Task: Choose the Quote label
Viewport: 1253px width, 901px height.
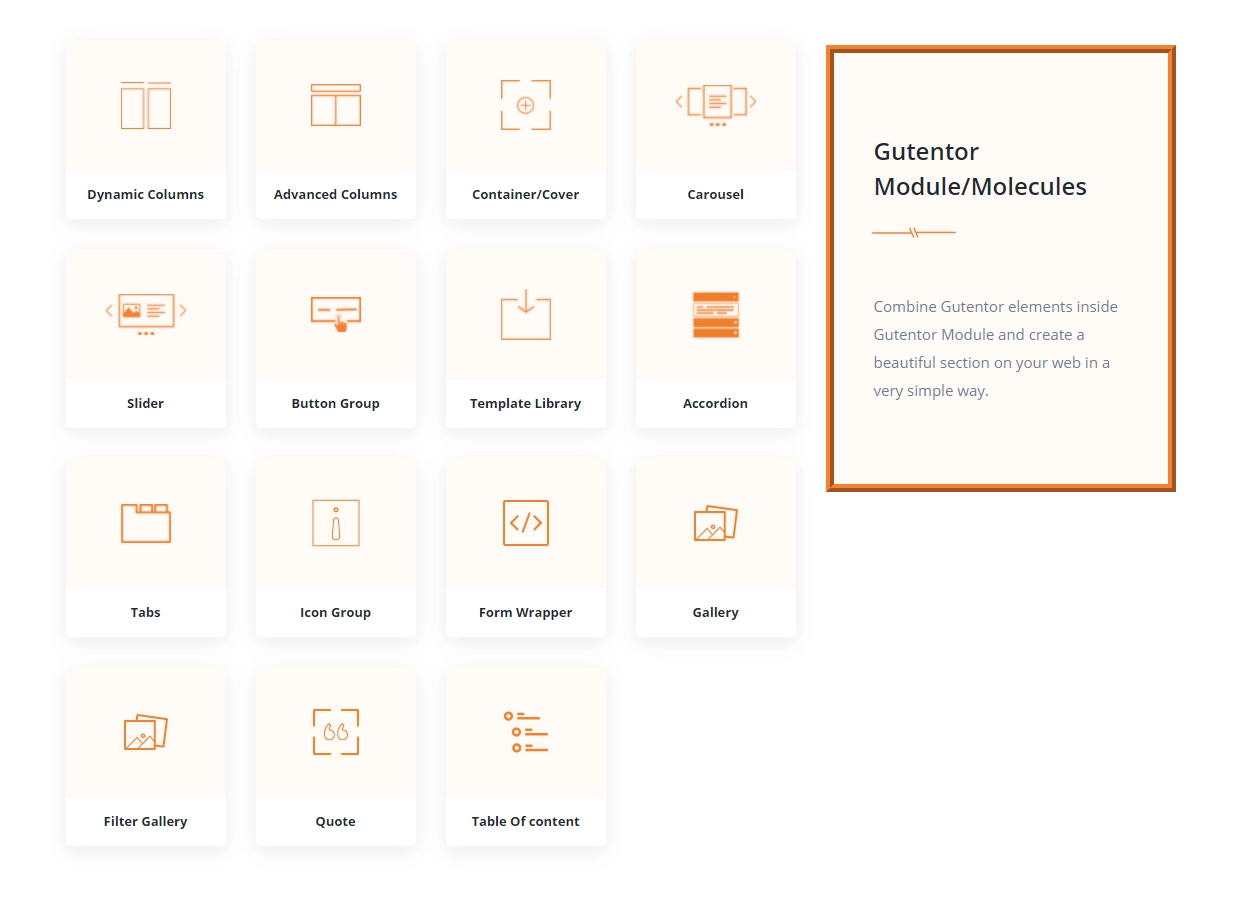Action: point(336,822)
